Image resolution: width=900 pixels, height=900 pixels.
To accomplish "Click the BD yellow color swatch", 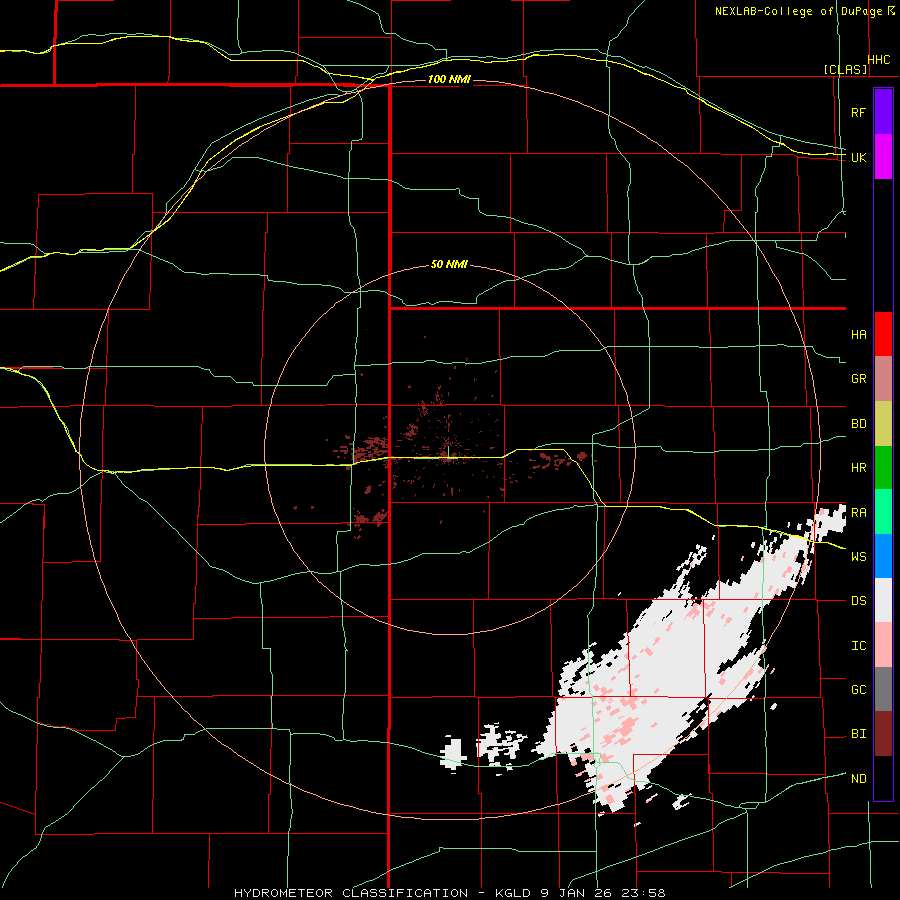I will point(883,424).
